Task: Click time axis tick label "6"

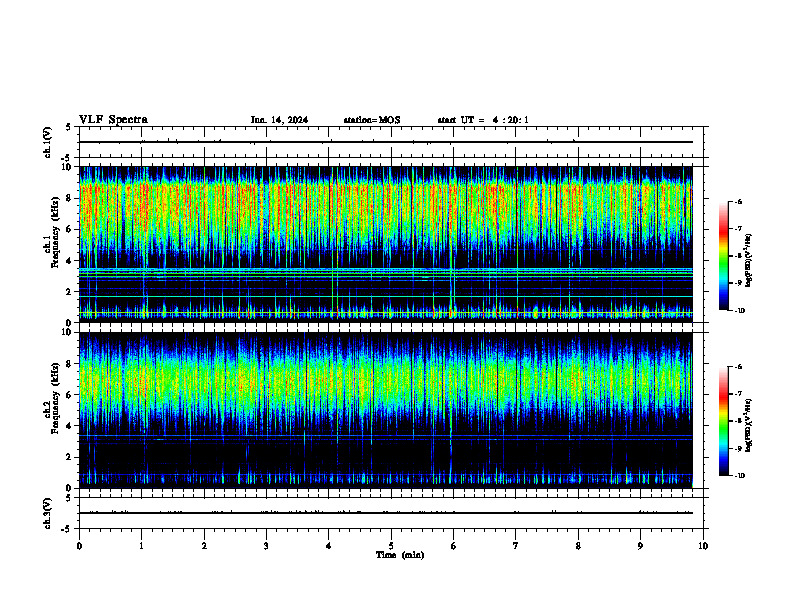Action: coord(454,546)
